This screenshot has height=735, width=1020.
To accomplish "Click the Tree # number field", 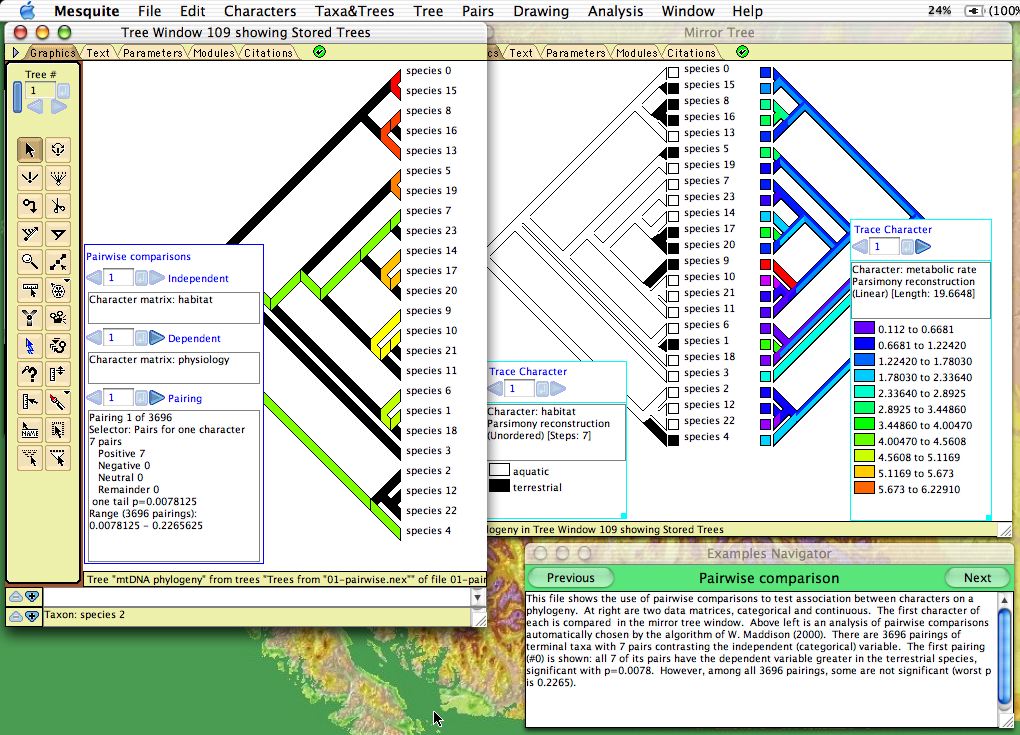I will (39, 90).
